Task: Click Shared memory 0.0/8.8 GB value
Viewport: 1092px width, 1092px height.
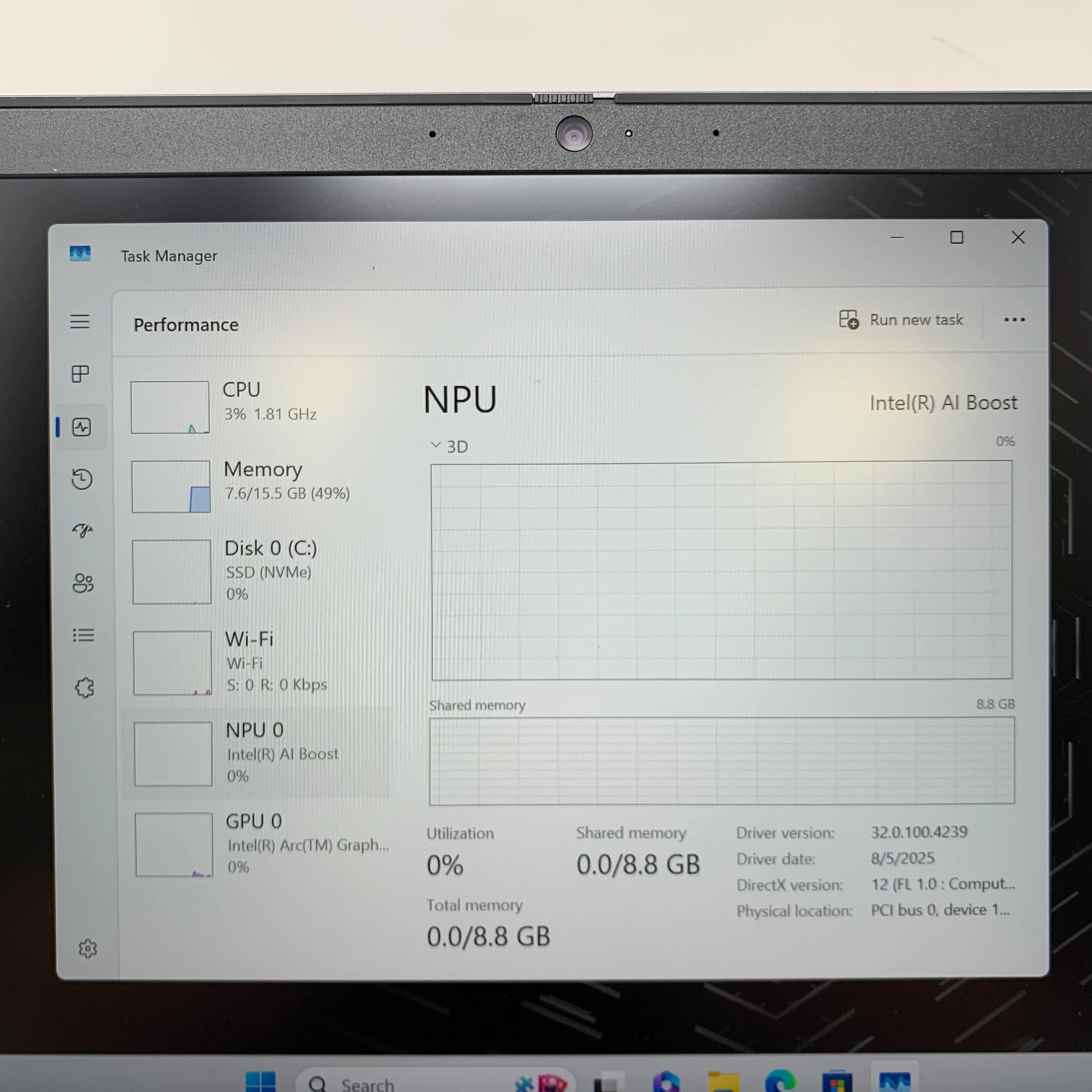Action: [638, 865]
